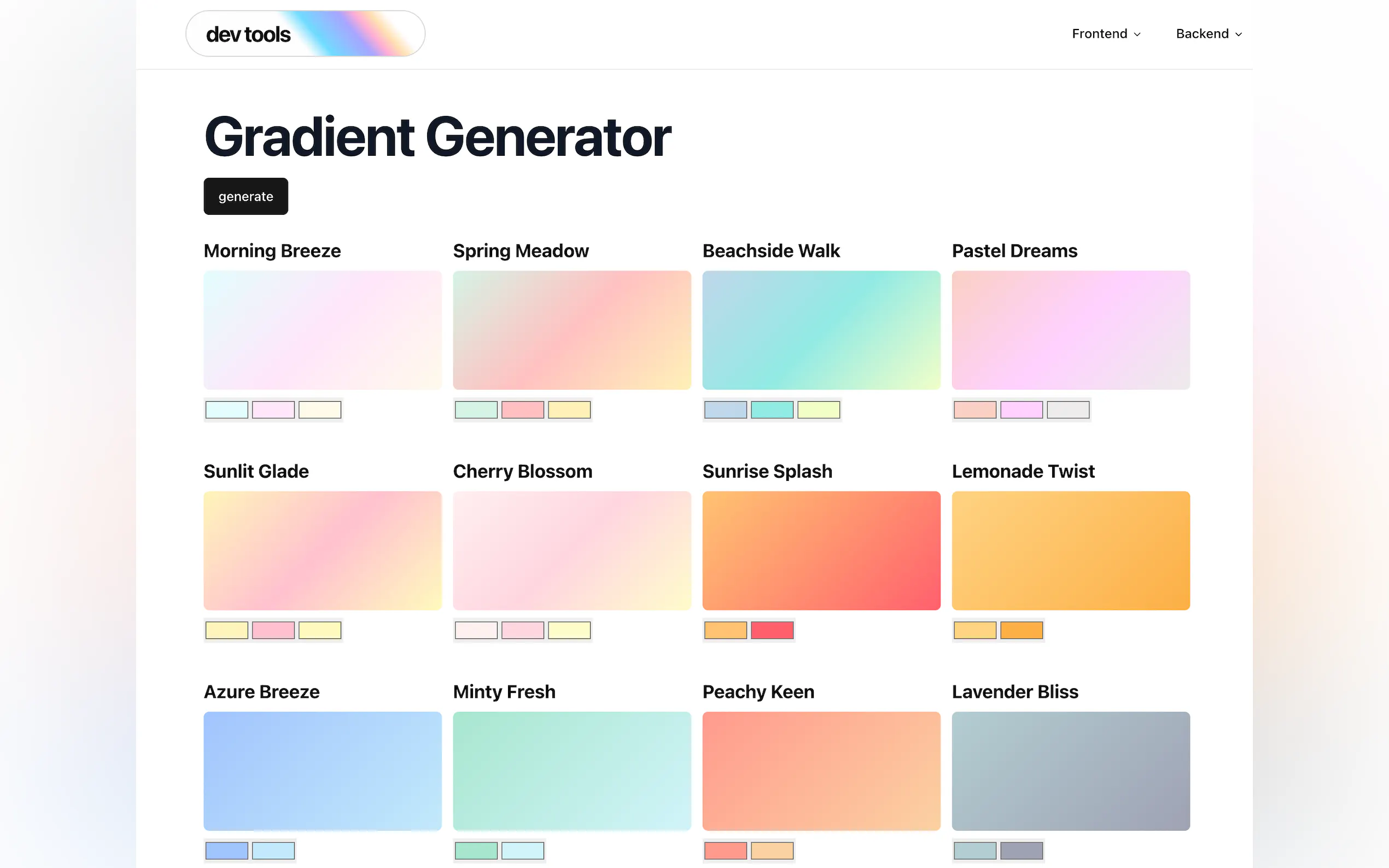
Task: Click the first blue swatch under Azure Breeze
Action: [x=227, y=850]
